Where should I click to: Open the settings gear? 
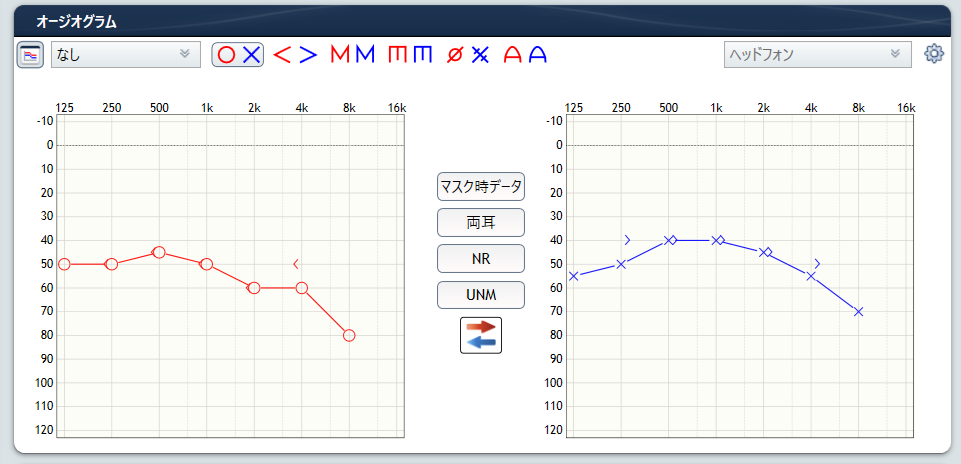pyautogui.click(x=934, y=54)
